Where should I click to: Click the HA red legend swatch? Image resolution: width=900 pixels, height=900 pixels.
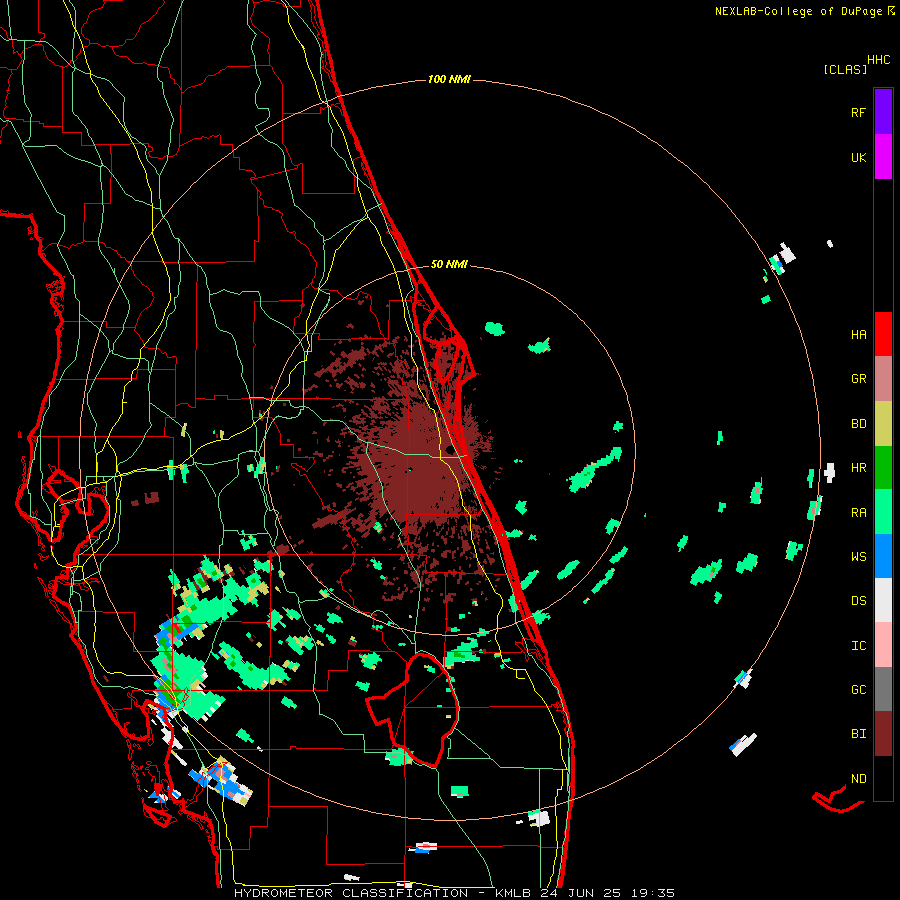click(x=883, y=334)
